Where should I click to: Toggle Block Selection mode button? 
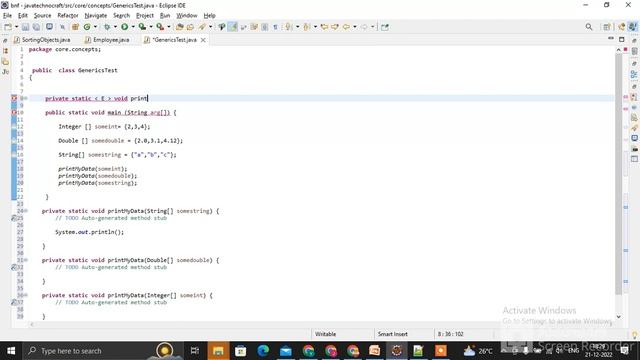pos(264,27)
